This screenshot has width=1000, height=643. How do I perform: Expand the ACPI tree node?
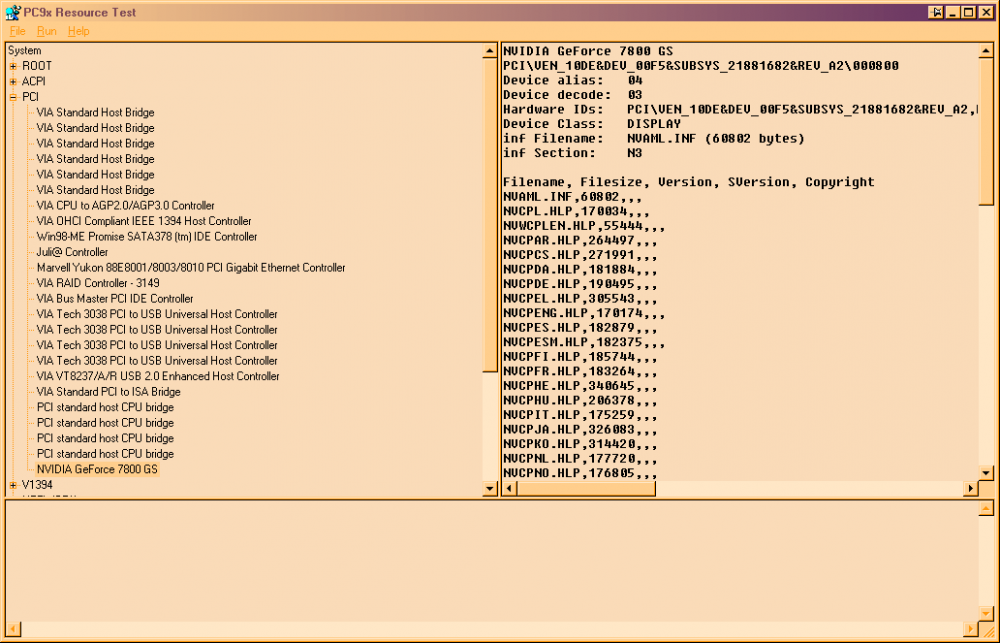click(13, 81)
